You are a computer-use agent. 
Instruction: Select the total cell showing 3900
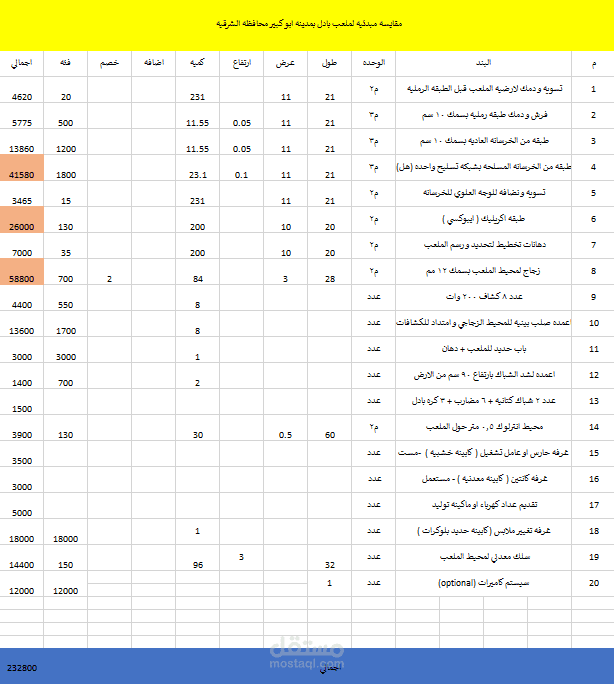(x=22, y=428)
